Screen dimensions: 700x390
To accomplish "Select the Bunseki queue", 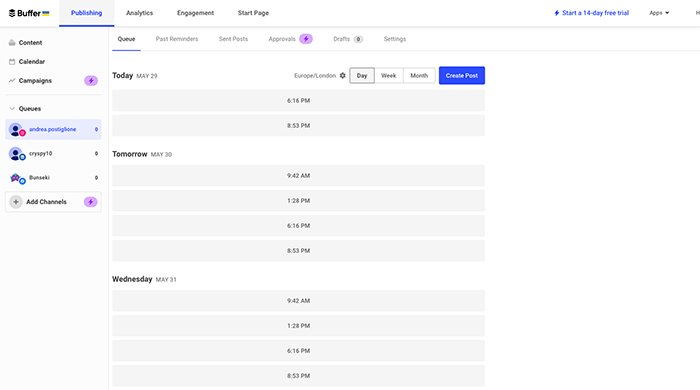I will point(53,178).
